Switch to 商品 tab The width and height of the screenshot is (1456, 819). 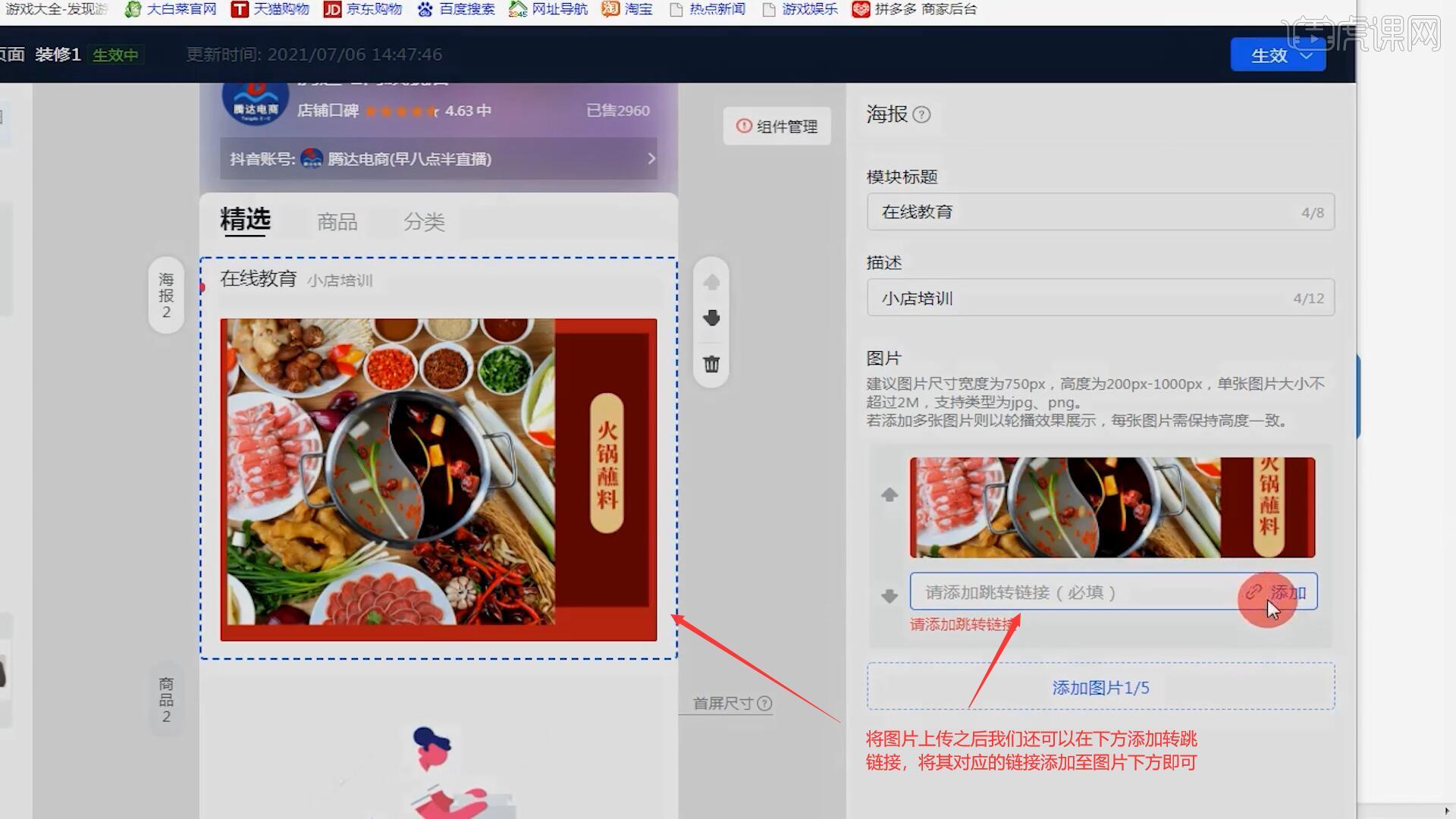337,221
